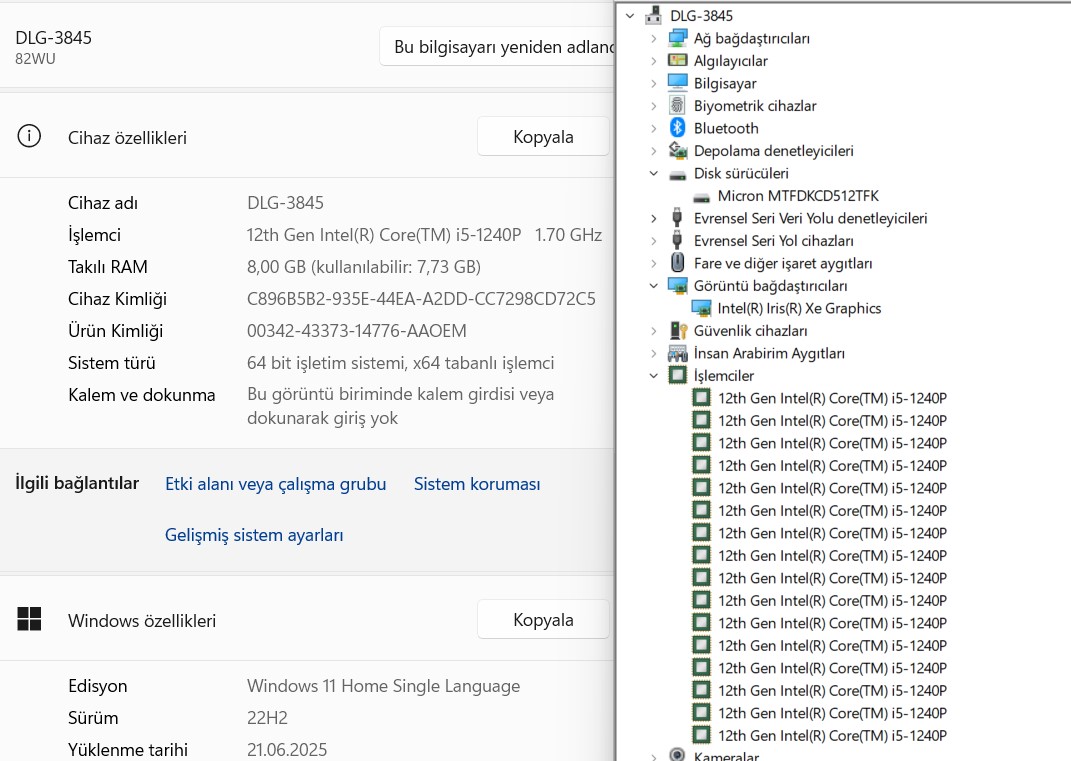The image size is (1071, 761).
Task: Expand the Kameralar chevron
Action: tap(654, 756)
